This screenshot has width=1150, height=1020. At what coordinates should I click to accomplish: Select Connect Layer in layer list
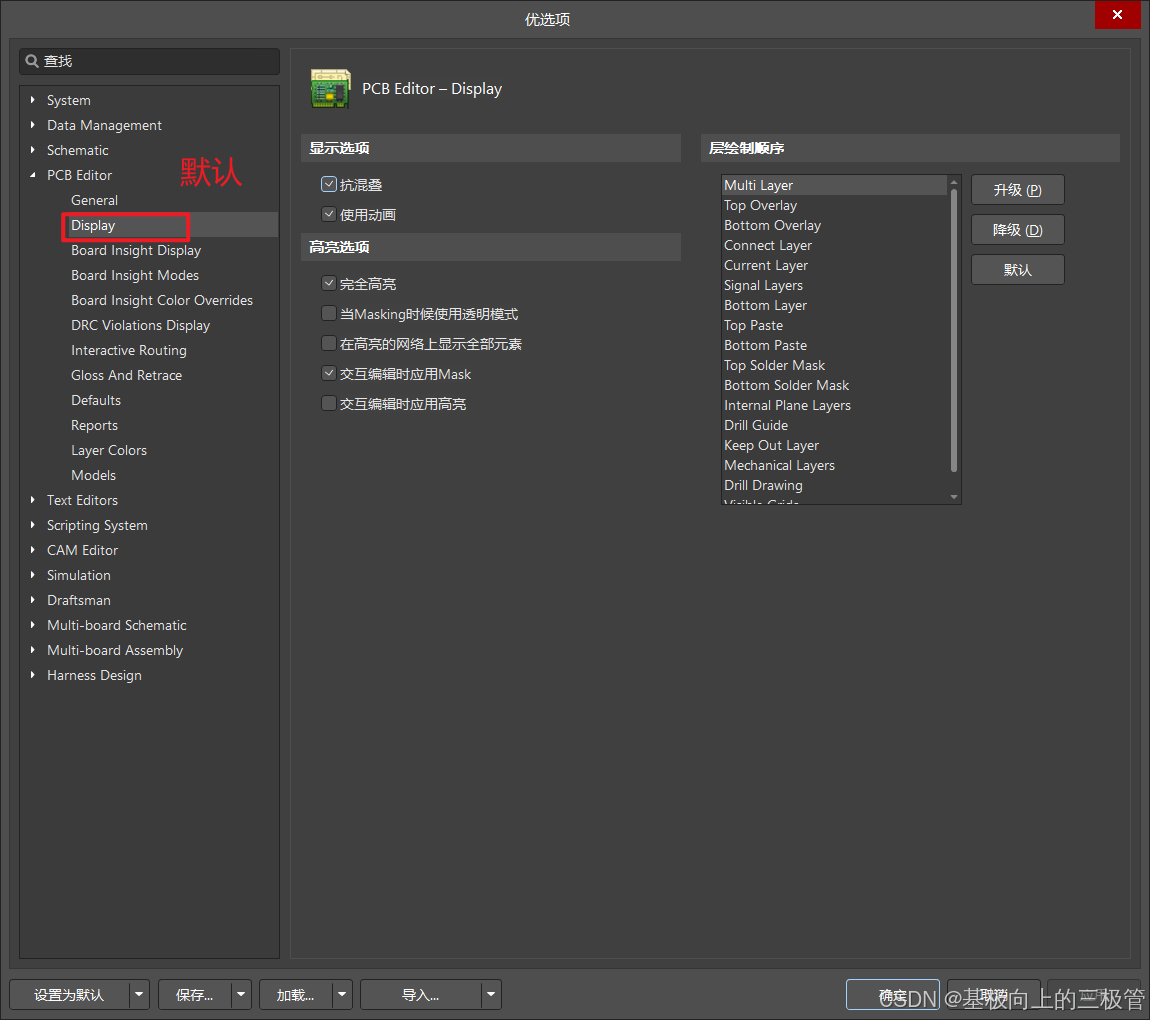pos(835,245)
